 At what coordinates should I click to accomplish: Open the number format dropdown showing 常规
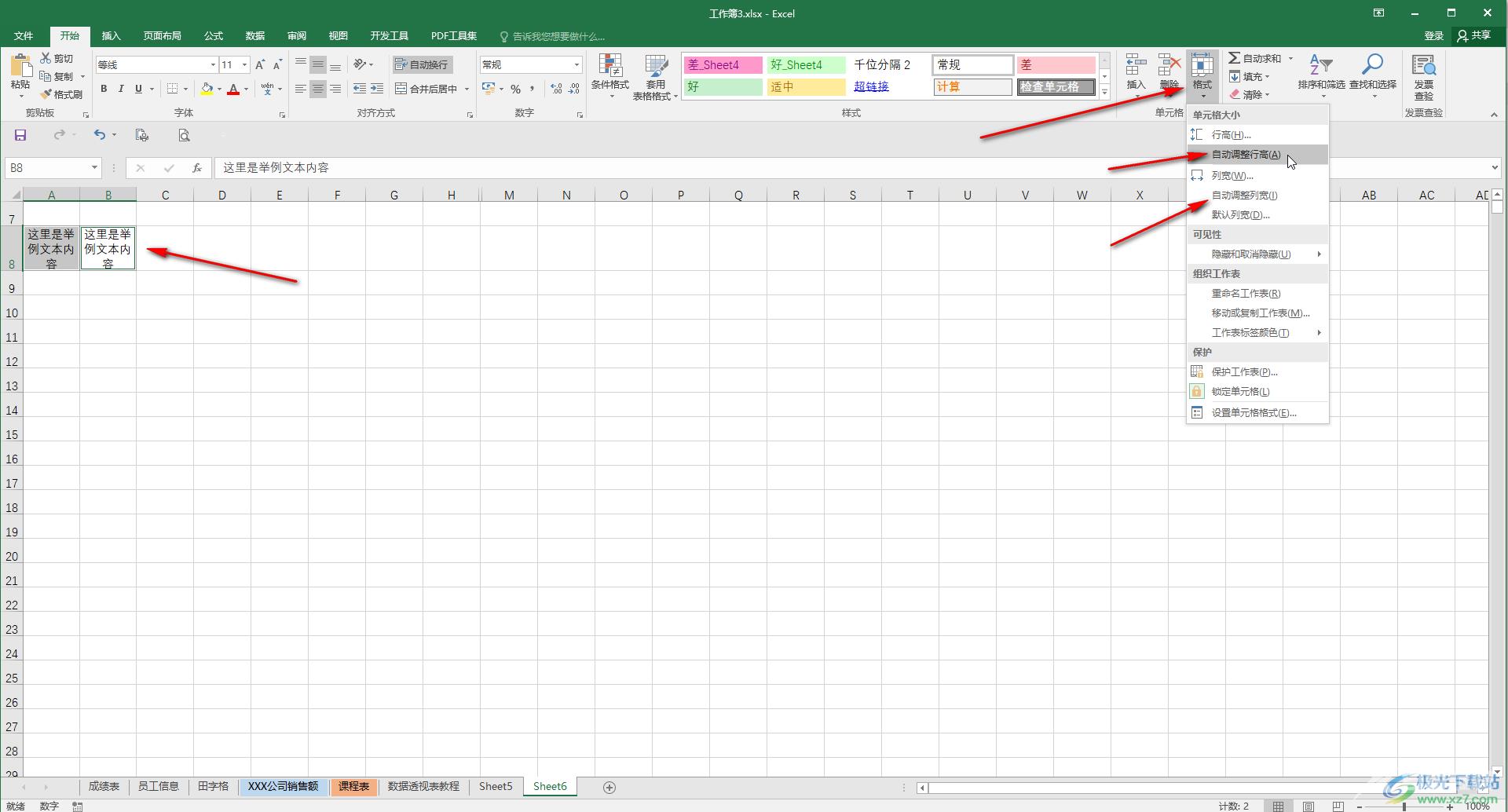(576, 64)
